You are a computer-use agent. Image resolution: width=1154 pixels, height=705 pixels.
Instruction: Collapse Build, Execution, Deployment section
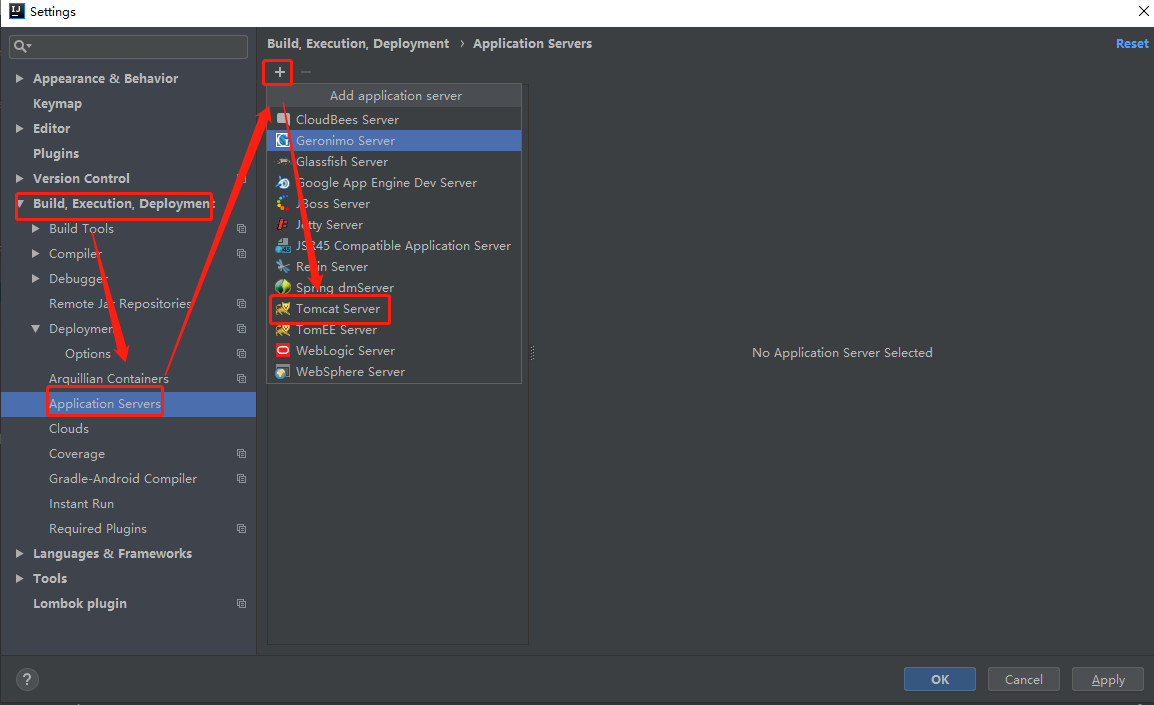(x=21, y=203)
